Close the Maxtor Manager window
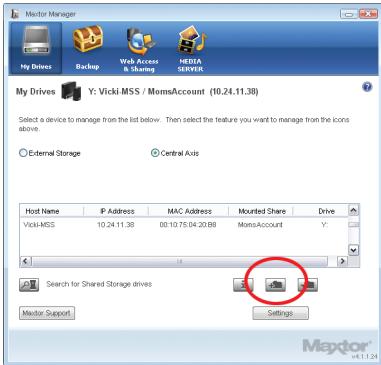This screenshot has width=381, height=365. point(368,14)
